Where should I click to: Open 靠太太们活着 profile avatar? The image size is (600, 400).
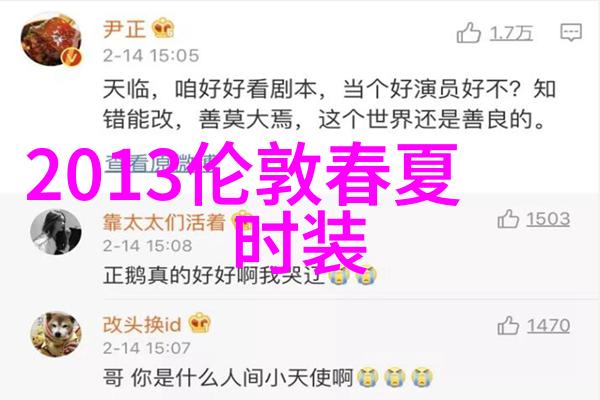point(56,232)
